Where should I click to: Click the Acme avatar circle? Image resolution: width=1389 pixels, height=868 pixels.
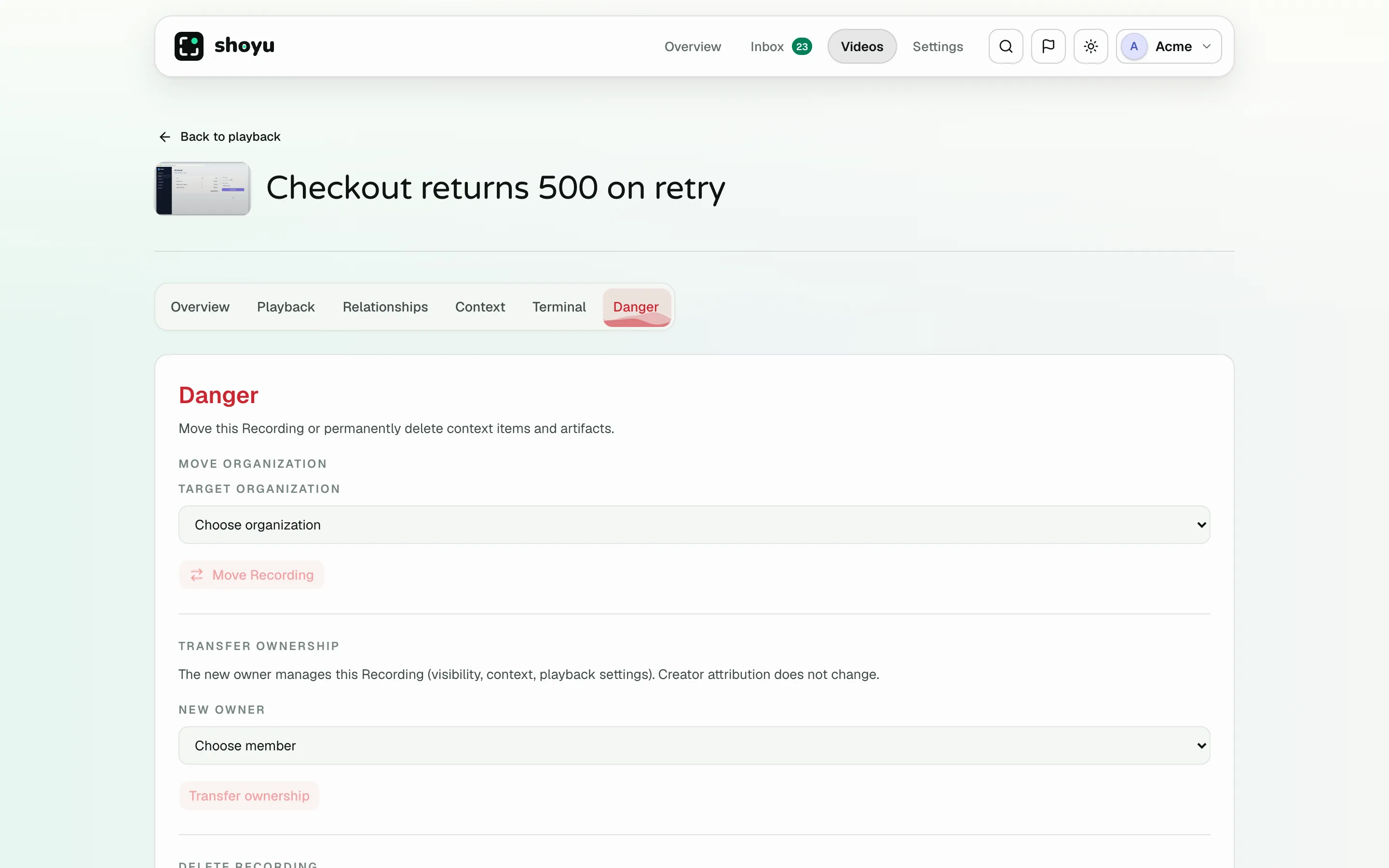click(1133, 46)
